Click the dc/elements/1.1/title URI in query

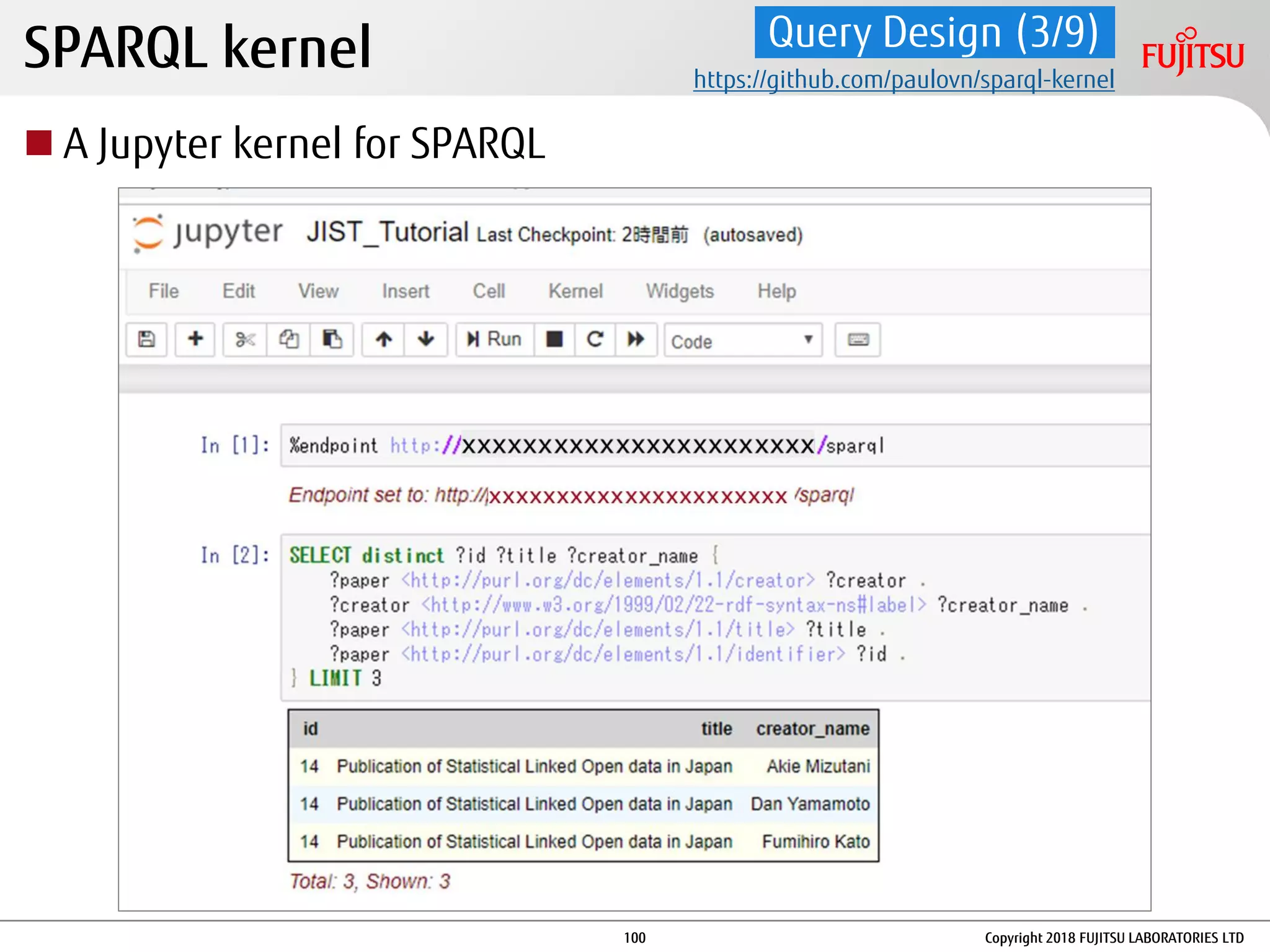[598, 630]
